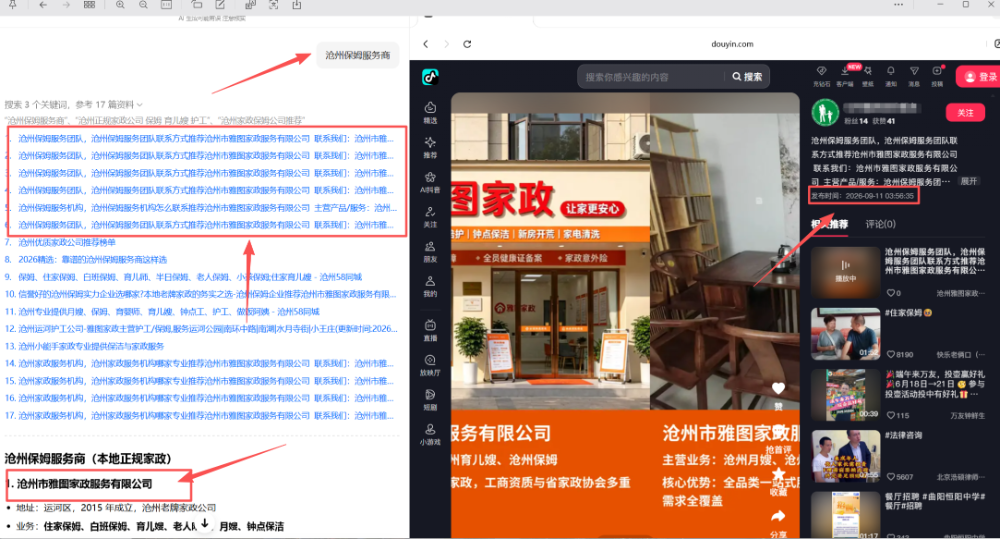Click the back arrow in top toolbar

(x=43, y=4)
